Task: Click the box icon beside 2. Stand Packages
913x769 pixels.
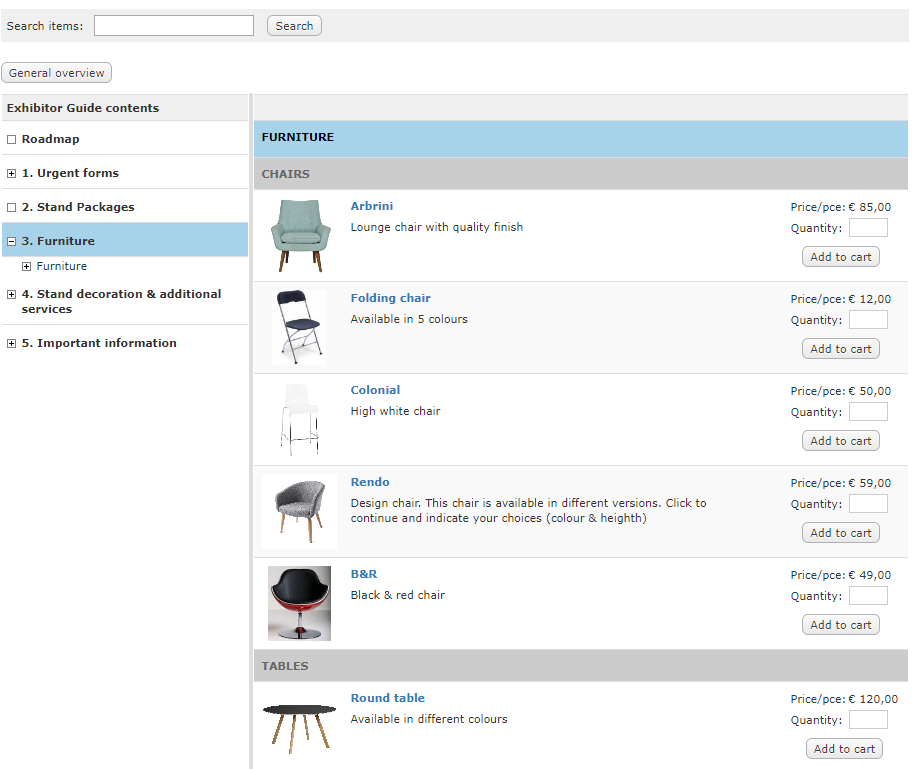Action: tap(11, 207)
